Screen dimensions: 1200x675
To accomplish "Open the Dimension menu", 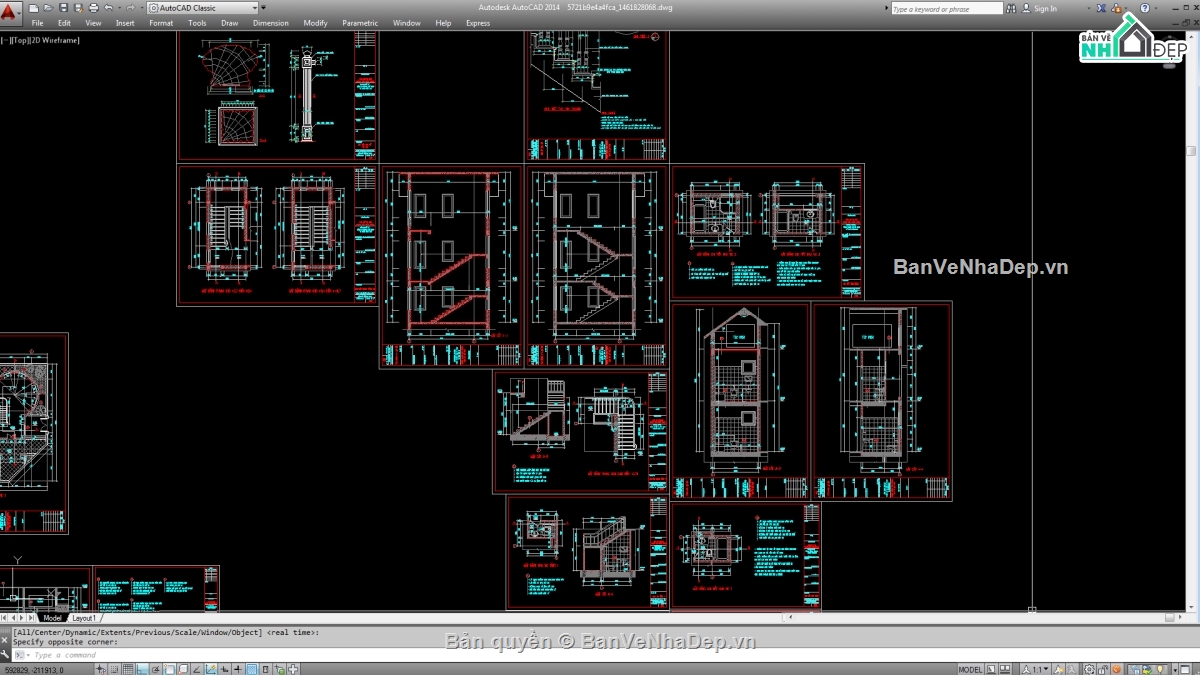I will click(270, 22).
